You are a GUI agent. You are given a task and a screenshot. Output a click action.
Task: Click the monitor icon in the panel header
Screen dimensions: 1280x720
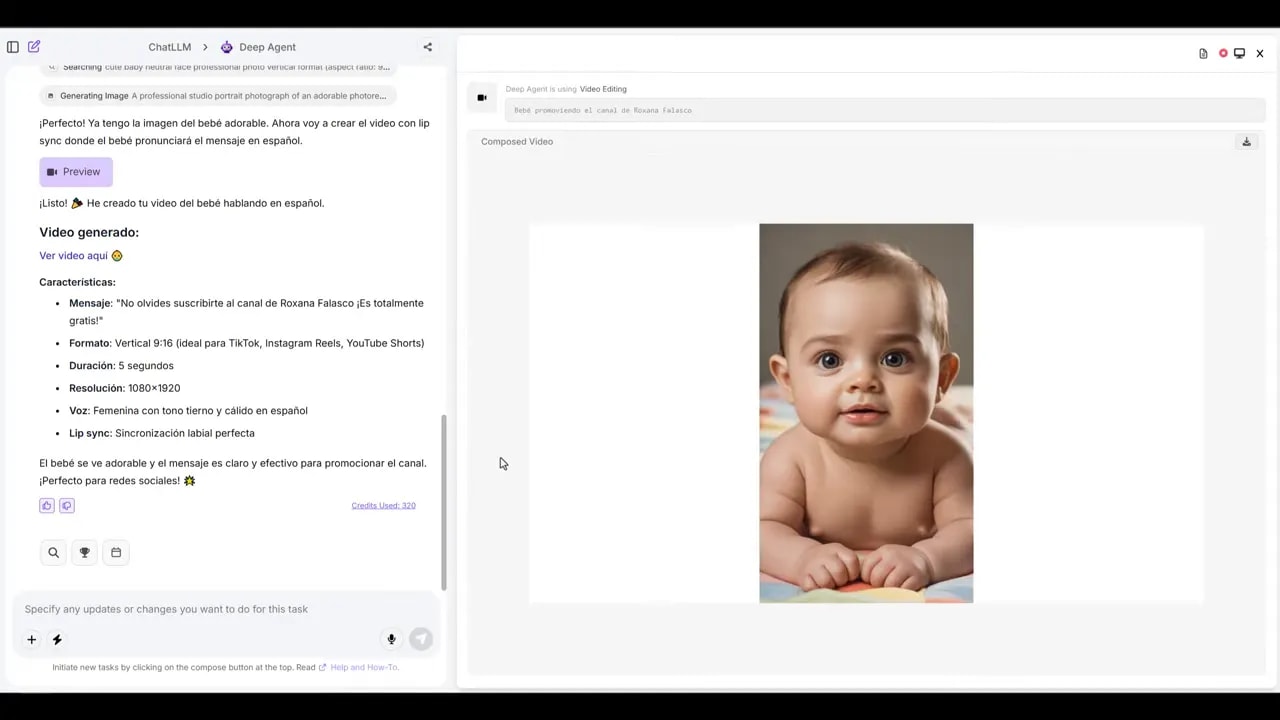[1240, 53]
